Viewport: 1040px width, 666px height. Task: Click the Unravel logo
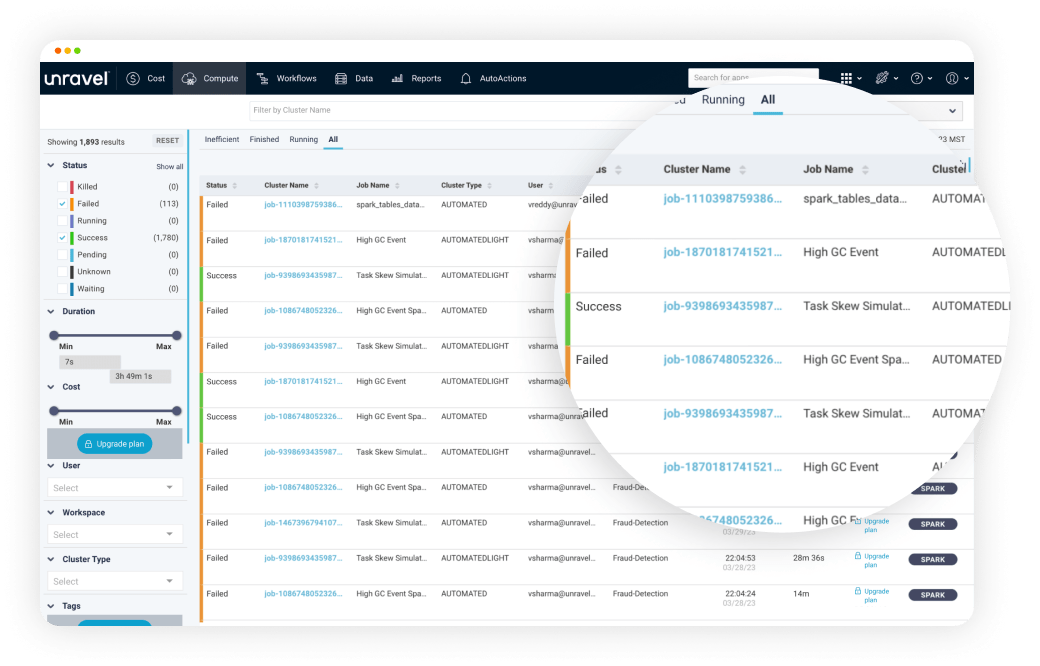[76, 78]
